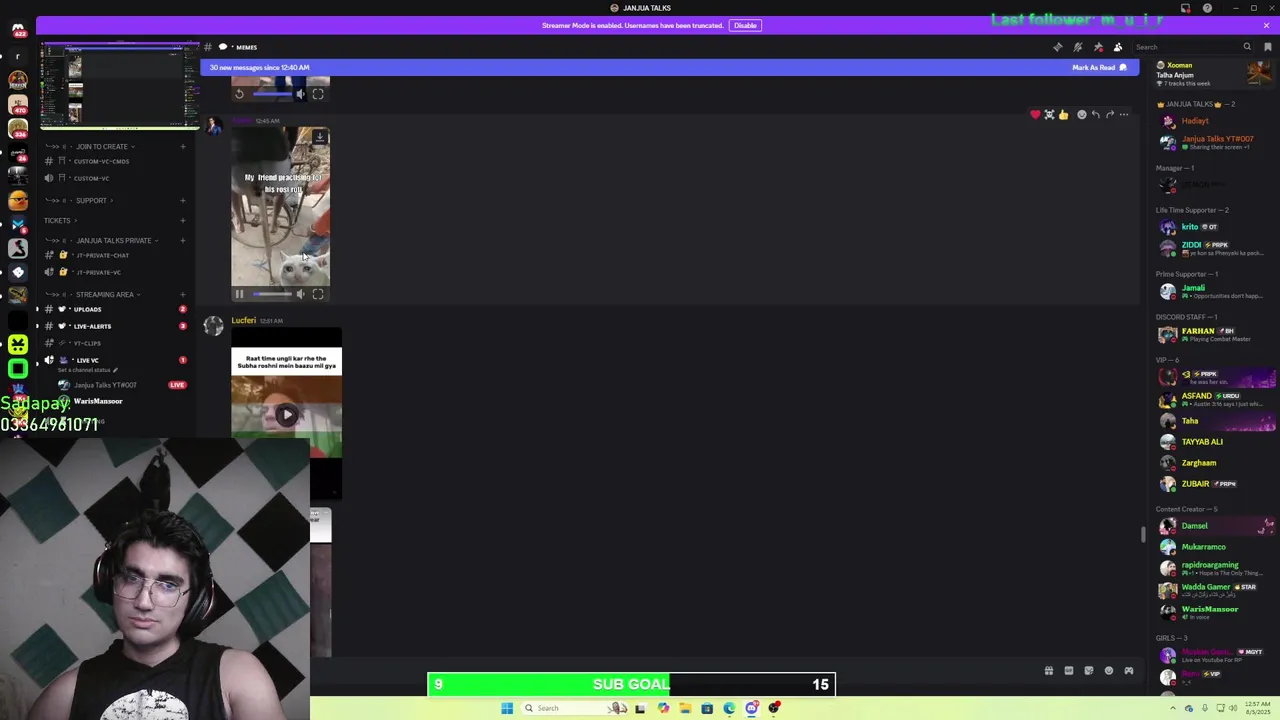Add channel to JOIN TO CREATE category
Image resolution: width=1280 pixels, height=720 pixels.
click(x=182, y=147)
